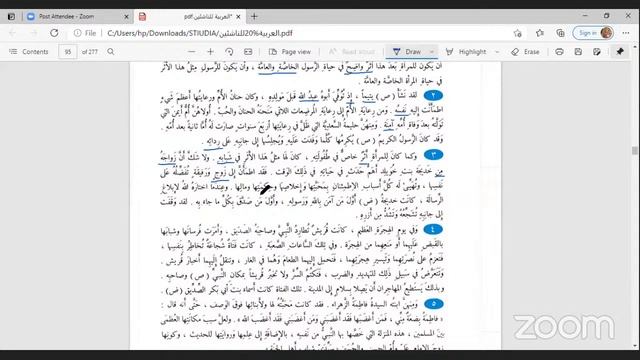The width and height of the screenshot is (640, 360).
Task: Click paragraph number ٥ blue badge
Action: (433, 304)
